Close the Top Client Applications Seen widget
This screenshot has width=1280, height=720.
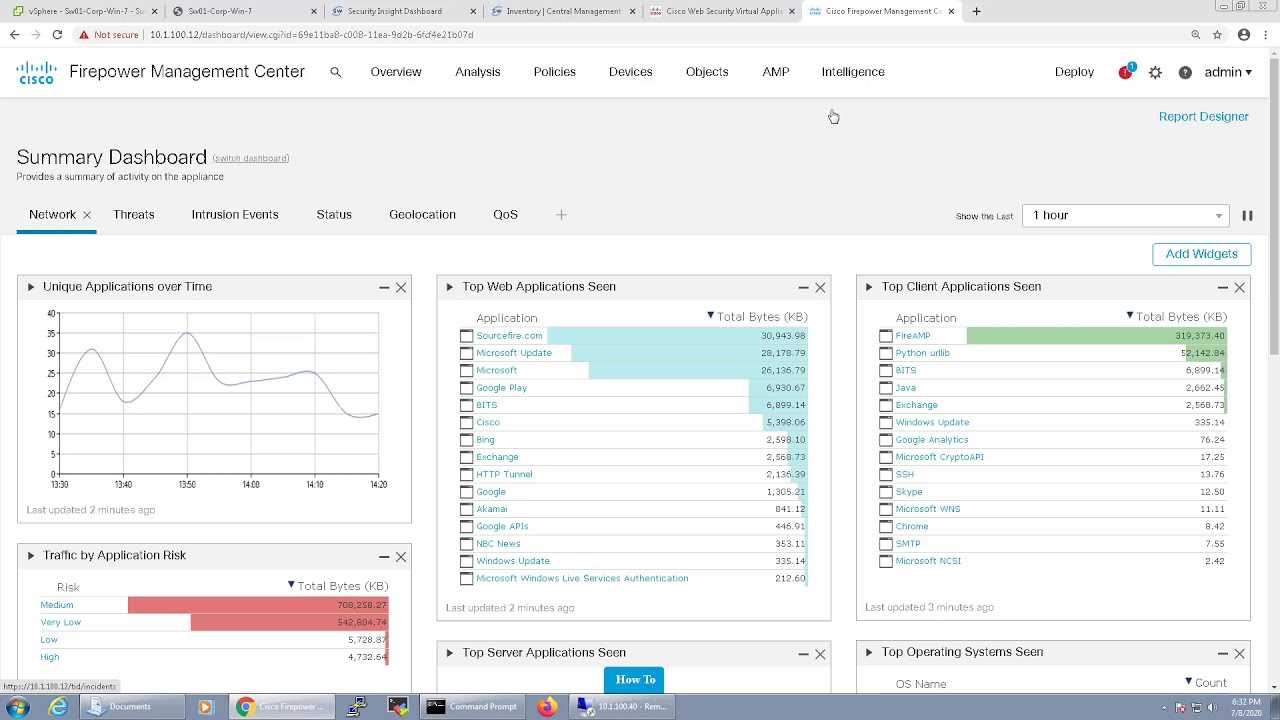(1239, 287)
